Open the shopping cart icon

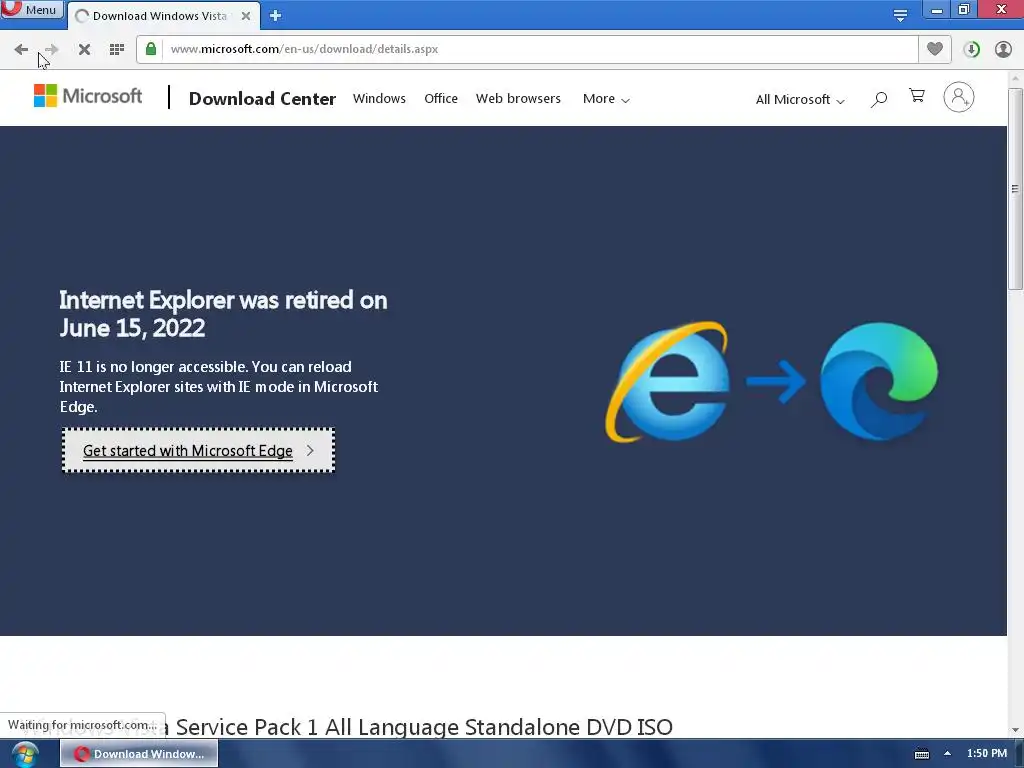917,96
